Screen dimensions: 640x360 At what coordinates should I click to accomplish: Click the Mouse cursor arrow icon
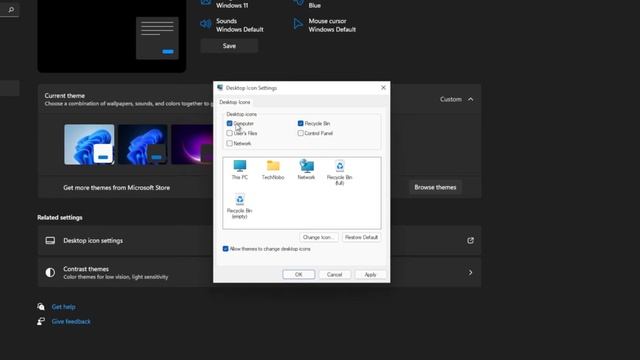298,24
